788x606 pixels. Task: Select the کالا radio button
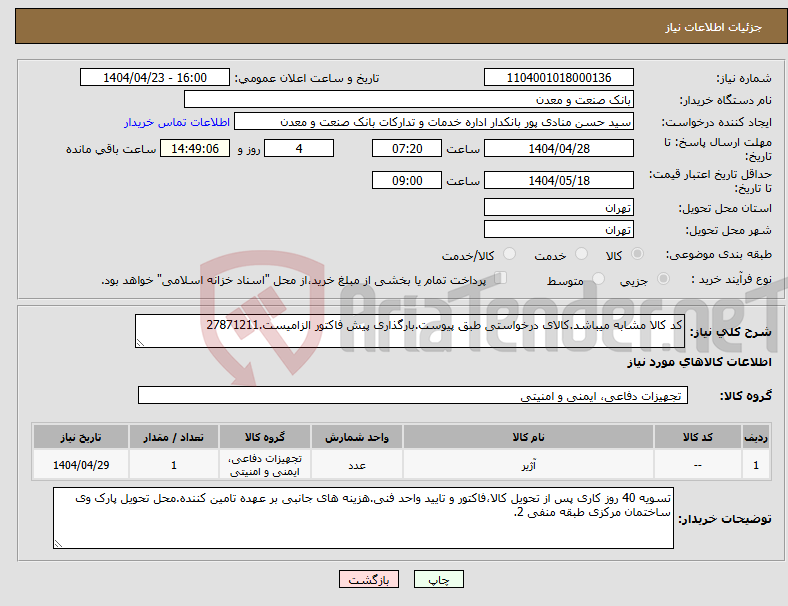(x=637, y=254)
